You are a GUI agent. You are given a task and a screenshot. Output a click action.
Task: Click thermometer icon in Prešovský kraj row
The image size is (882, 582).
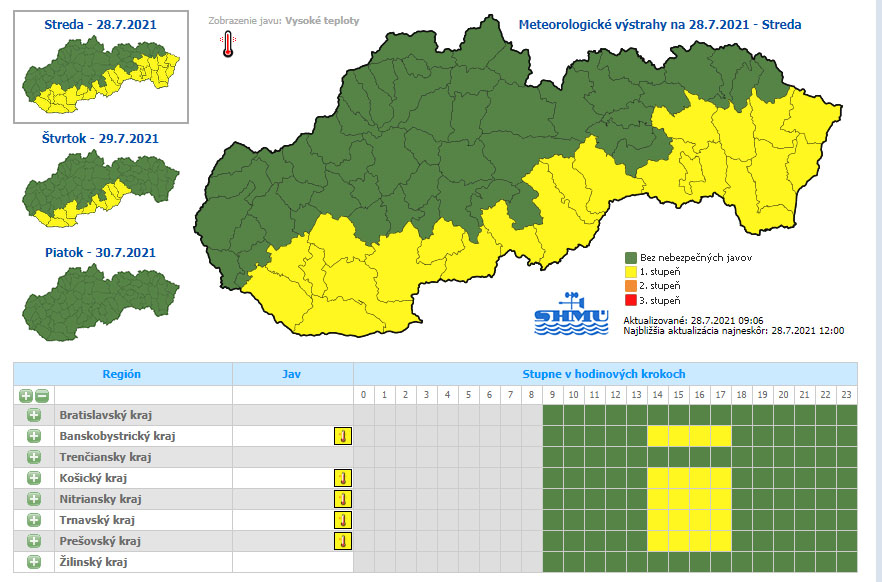coord(342,541)
